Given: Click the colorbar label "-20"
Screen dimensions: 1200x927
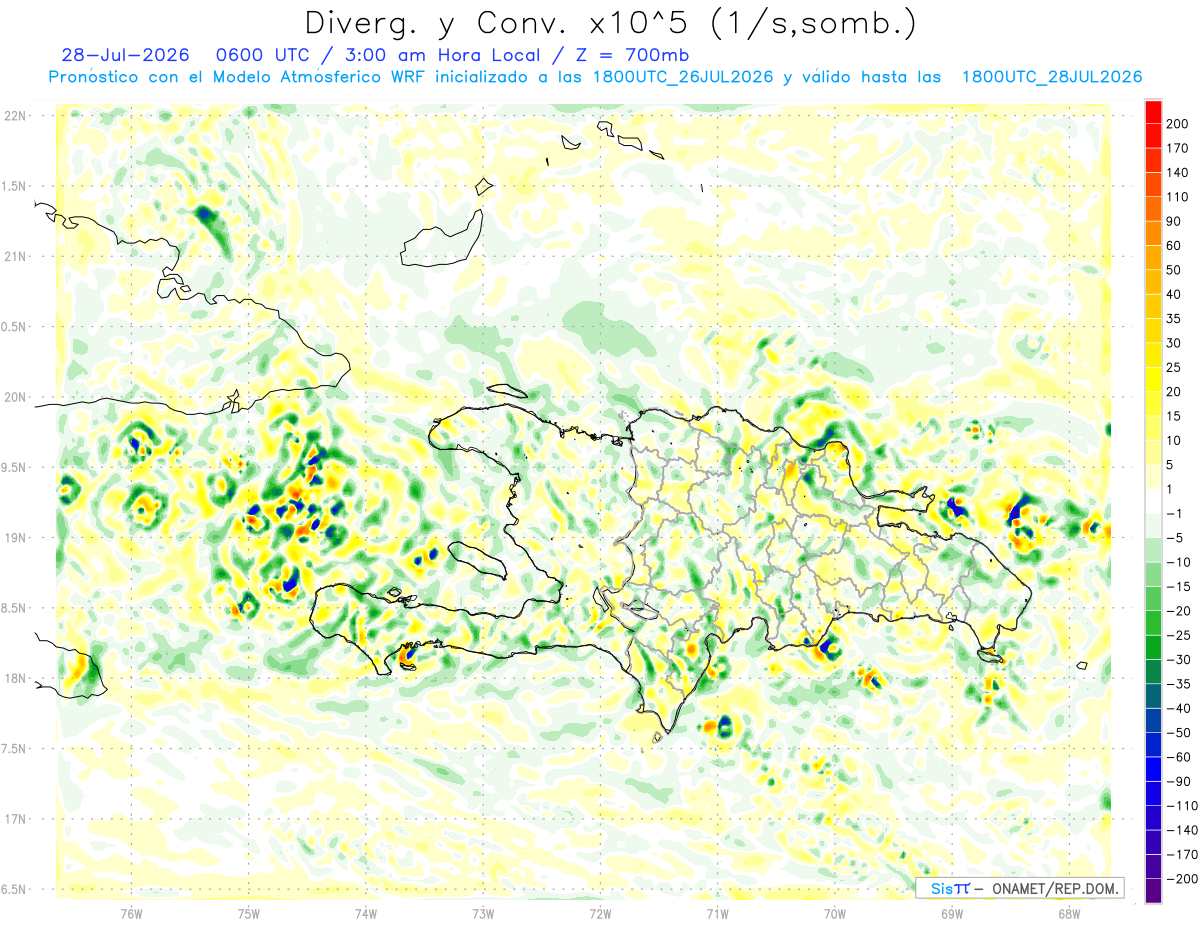Looking at the screenshot, I should point(1179,611).
